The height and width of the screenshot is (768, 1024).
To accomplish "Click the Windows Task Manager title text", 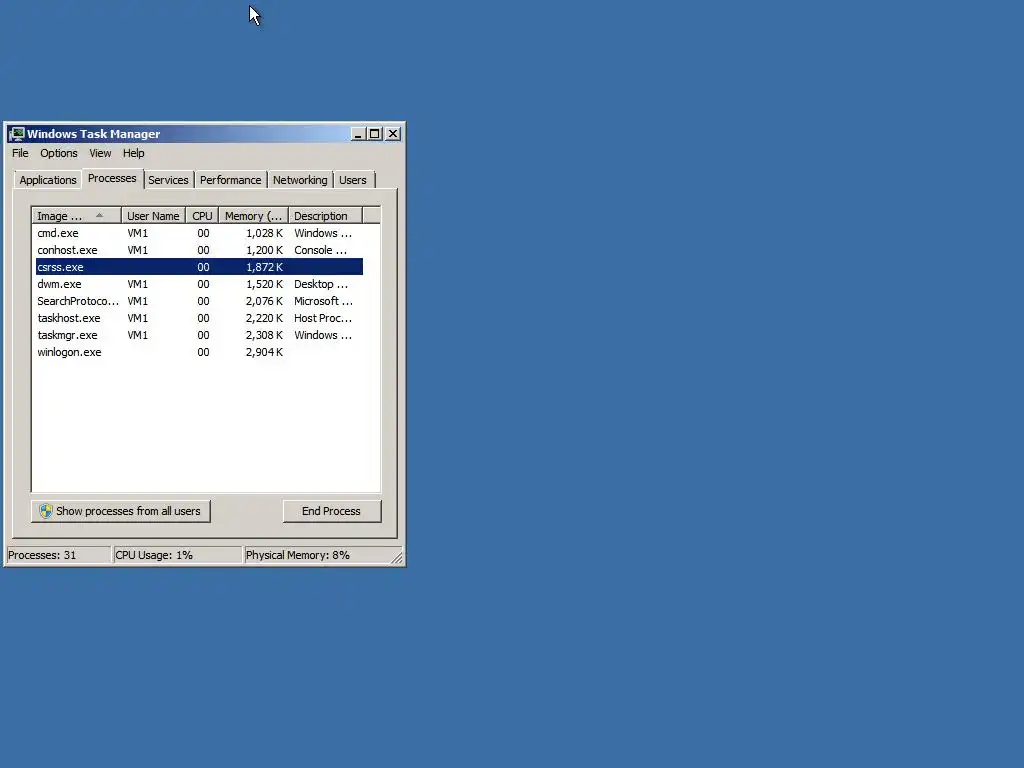I will tap(93, 134).
